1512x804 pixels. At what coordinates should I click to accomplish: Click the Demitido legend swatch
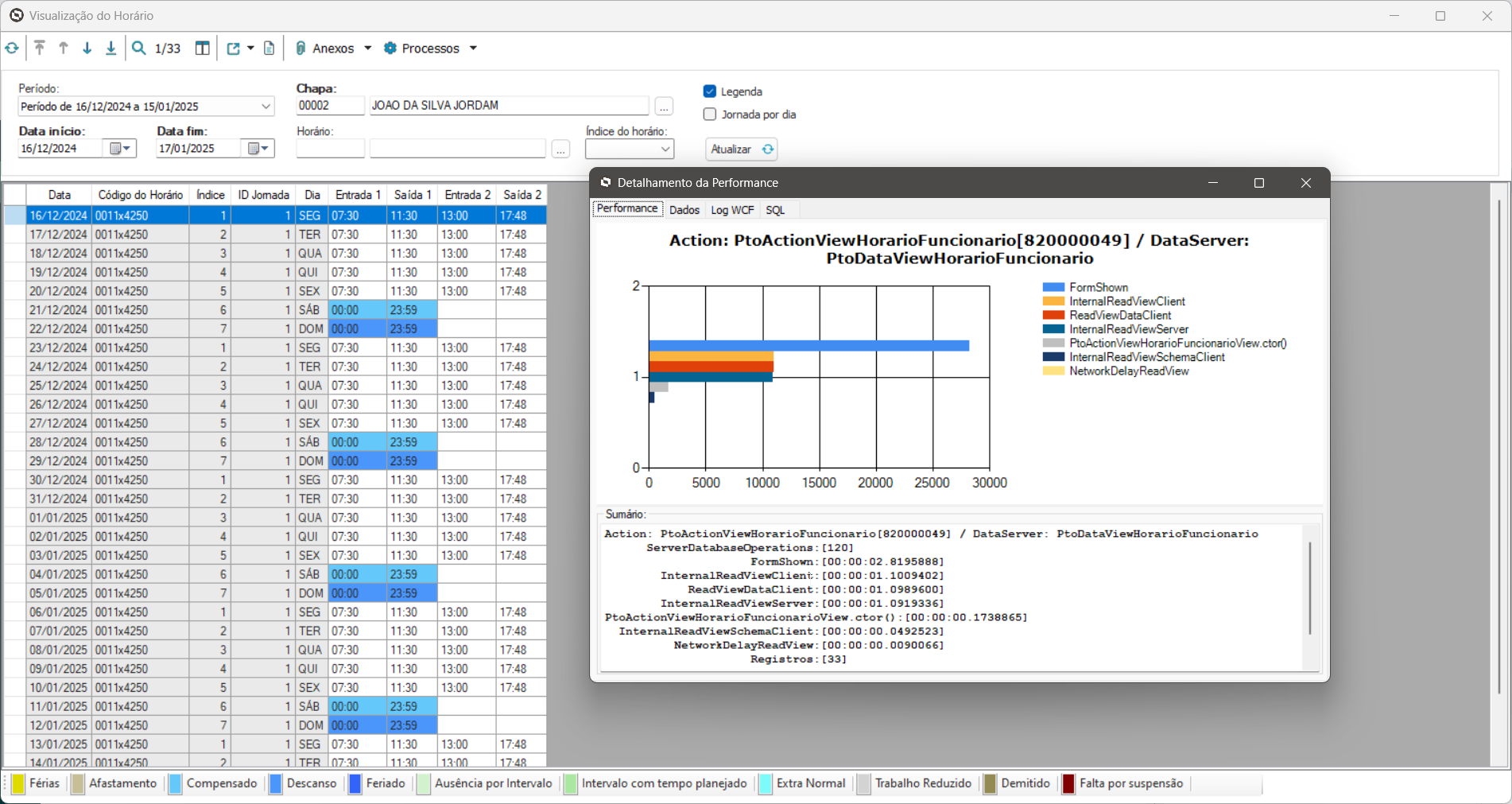tap(991, 784)
